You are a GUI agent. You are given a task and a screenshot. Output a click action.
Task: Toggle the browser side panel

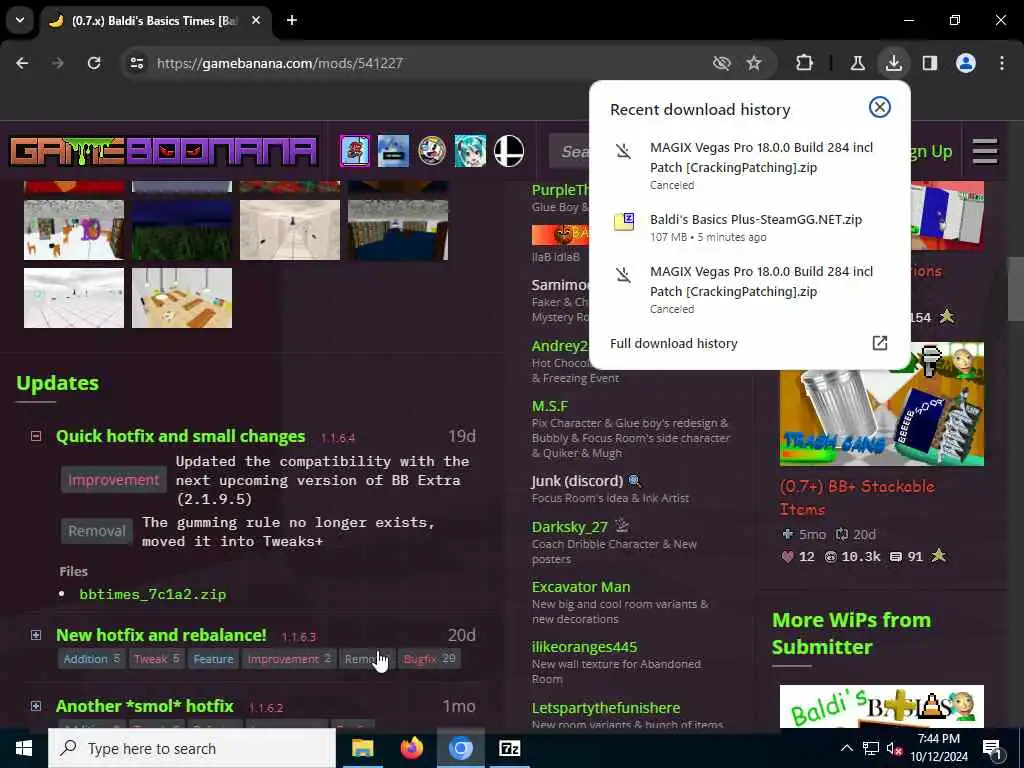(929, 63)
